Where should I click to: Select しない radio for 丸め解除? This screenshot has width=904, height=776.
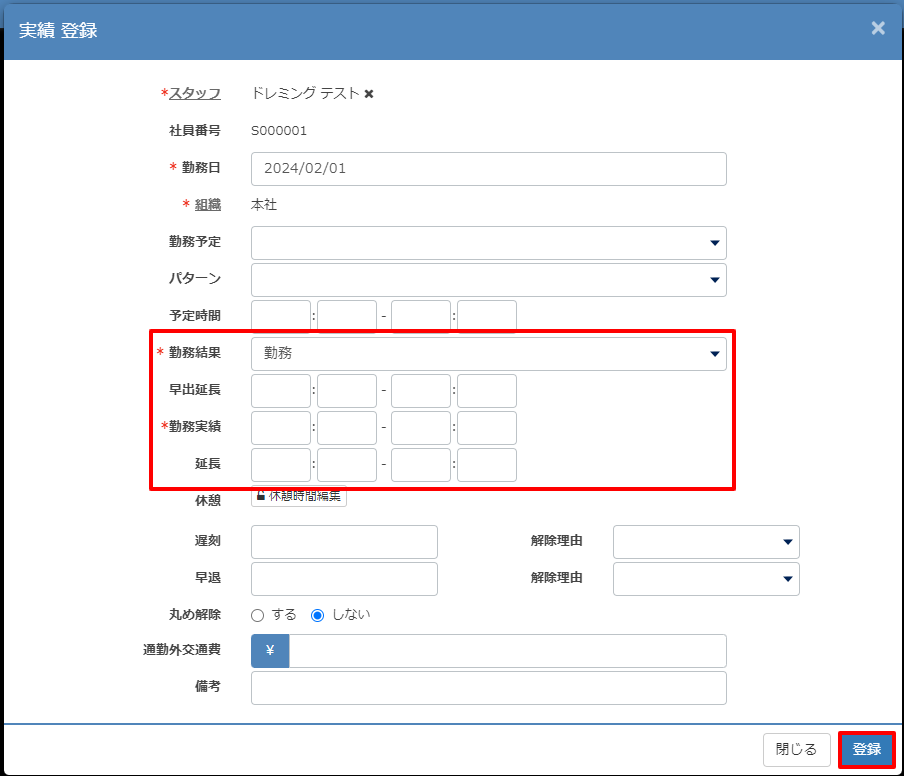[x=318, y=615]
